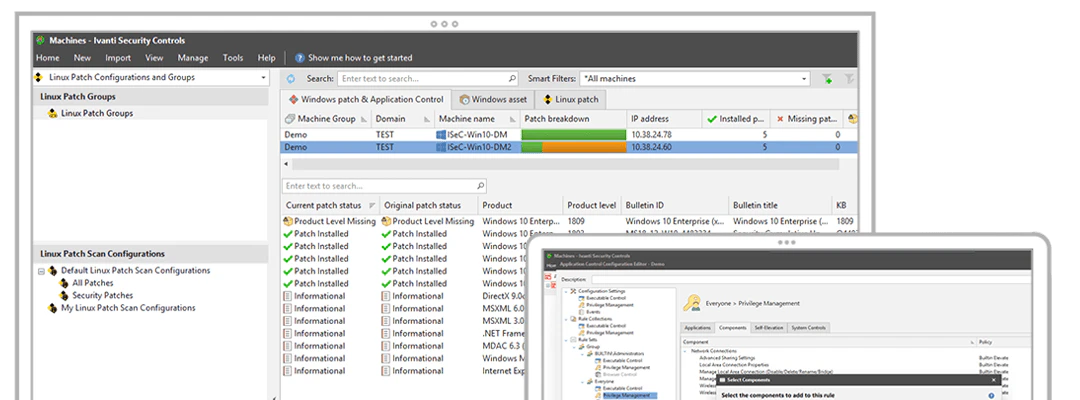Click the red X icon in Missing patches header
The height and width of the screenshot is (400, 1080).
780,118
